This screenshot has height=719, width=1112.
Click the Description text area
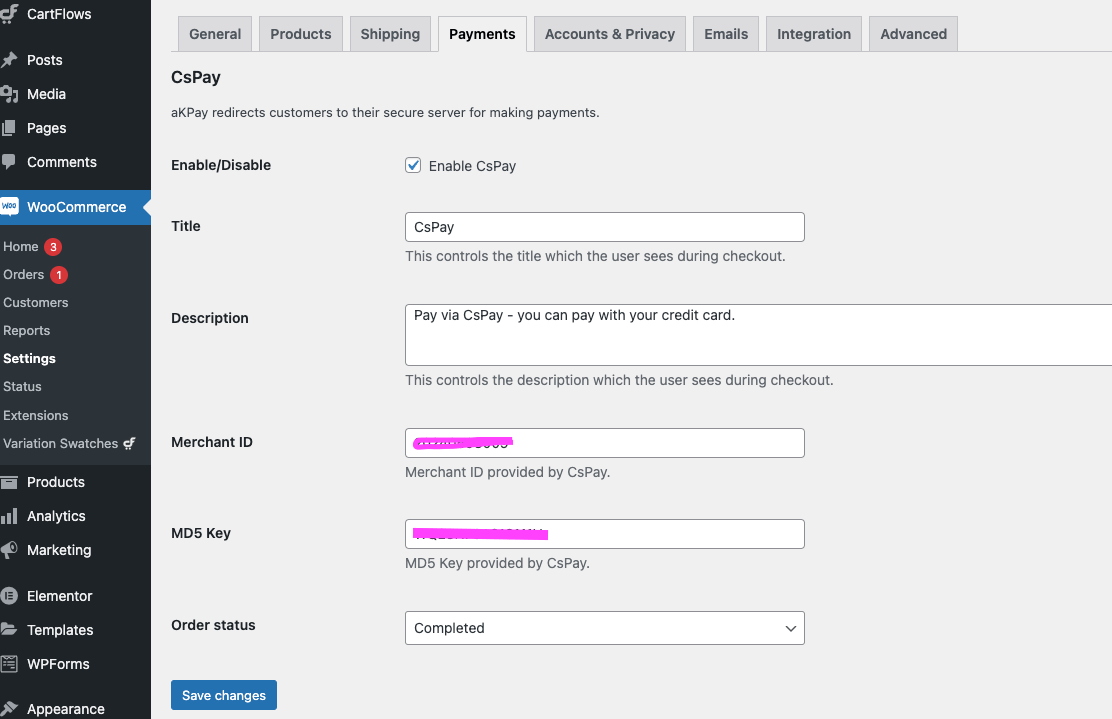coord(758,335)
